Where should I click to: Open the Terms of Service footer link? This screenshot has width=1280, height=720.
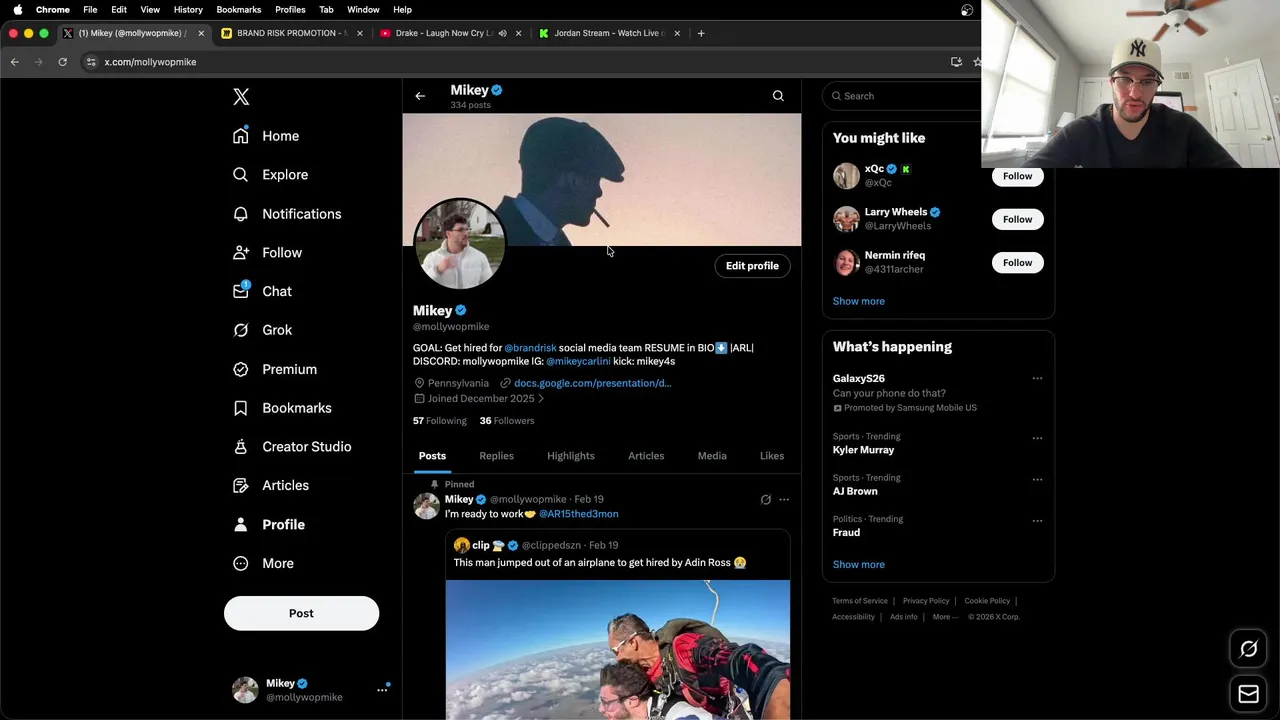pos(860,601)
